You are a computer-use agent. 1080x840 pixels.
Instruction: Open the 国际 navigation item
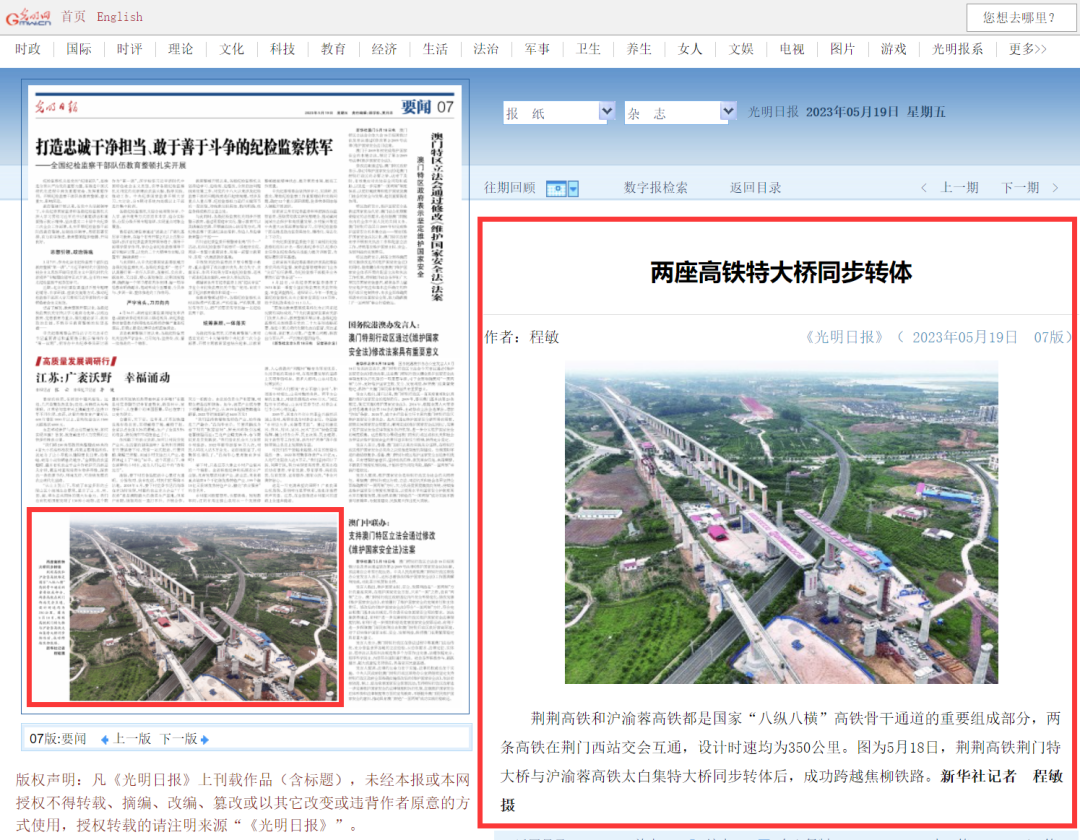79,49
